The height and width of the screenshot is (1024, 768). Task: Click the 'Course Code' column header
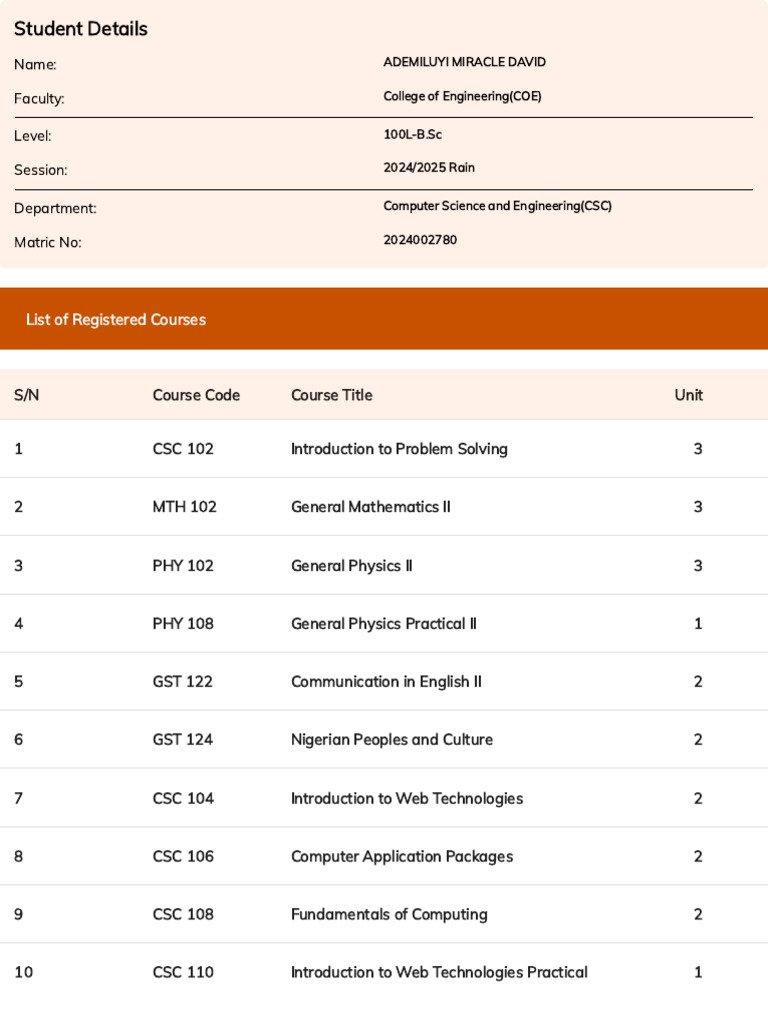(196, 395)
